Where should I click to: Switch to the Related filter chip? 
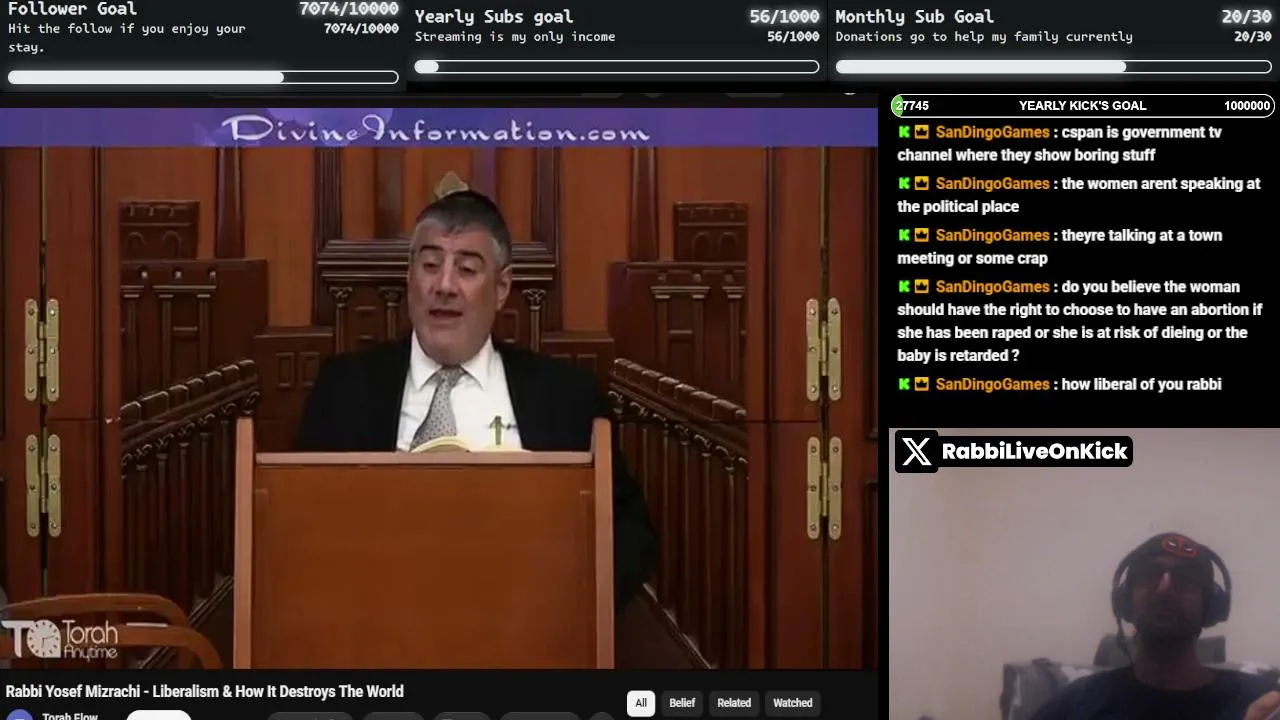point(734,703)
